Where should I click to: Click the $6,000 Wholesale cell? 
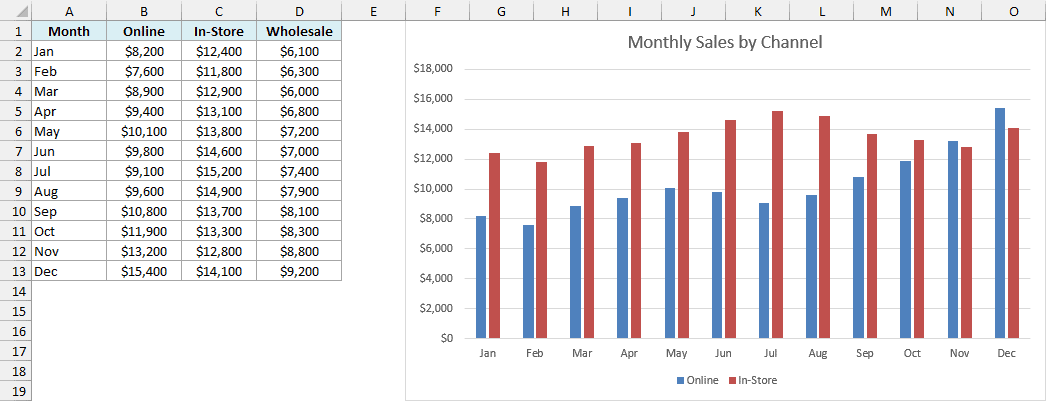[x=300, y=91]
